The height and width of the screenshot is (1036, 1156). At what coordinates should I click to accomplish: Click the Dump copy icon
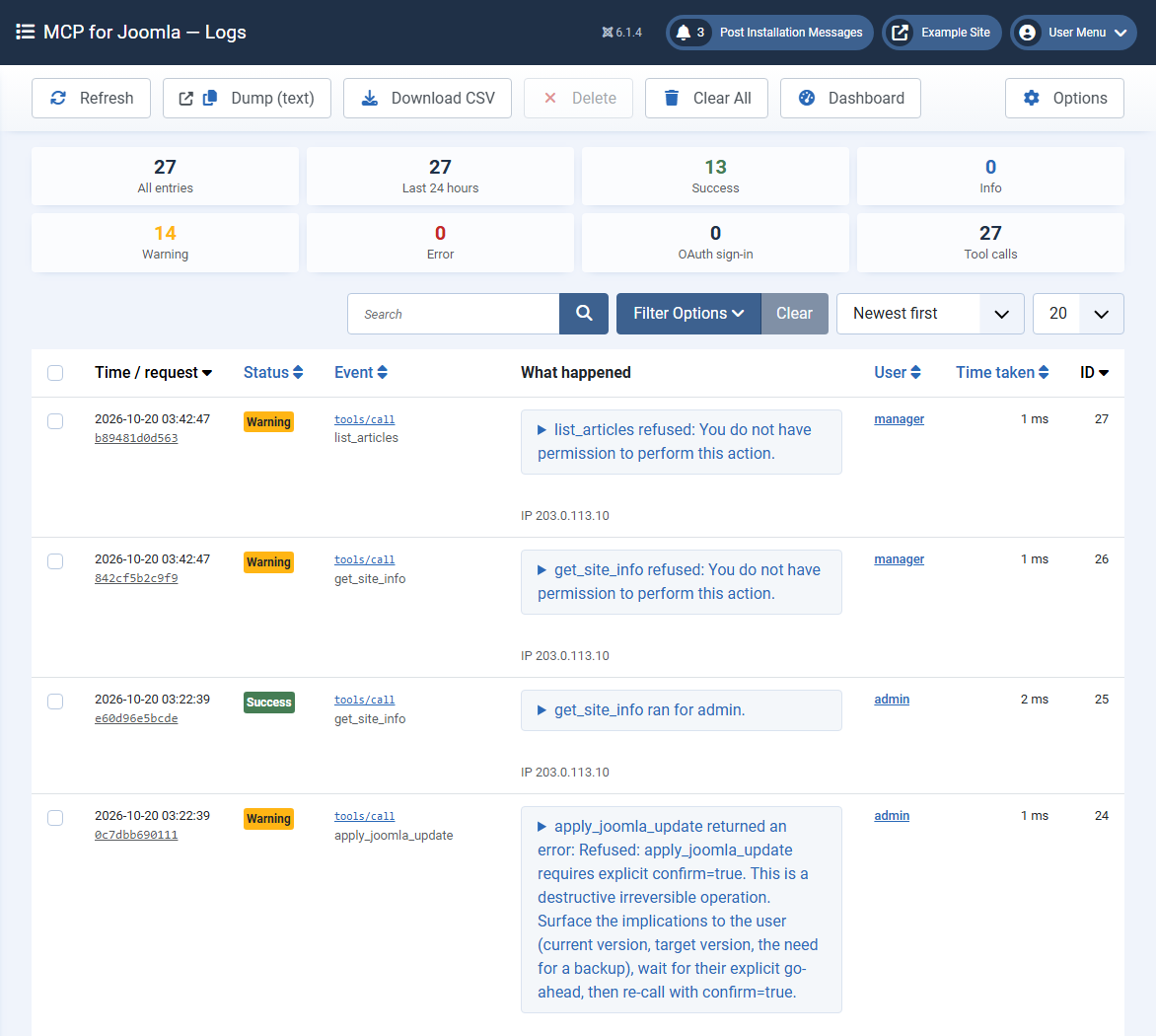point(210,98)
